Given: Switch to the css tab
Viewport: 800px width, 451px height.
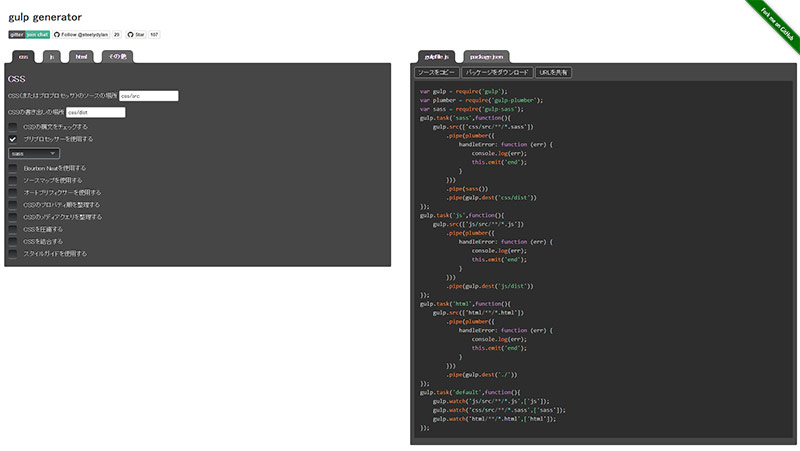Looking at the screenshot, I should click(23, 57).
